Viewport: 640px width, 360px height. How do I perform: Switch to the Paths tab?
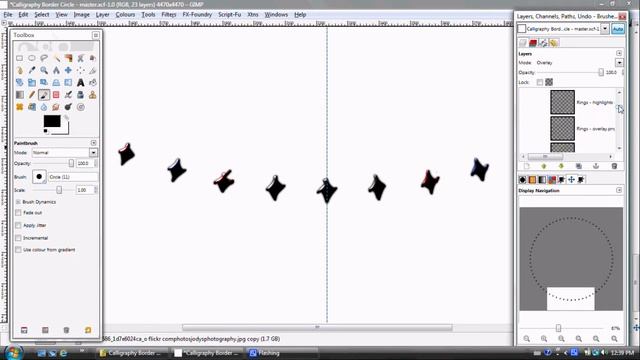[x=543, y=43]
